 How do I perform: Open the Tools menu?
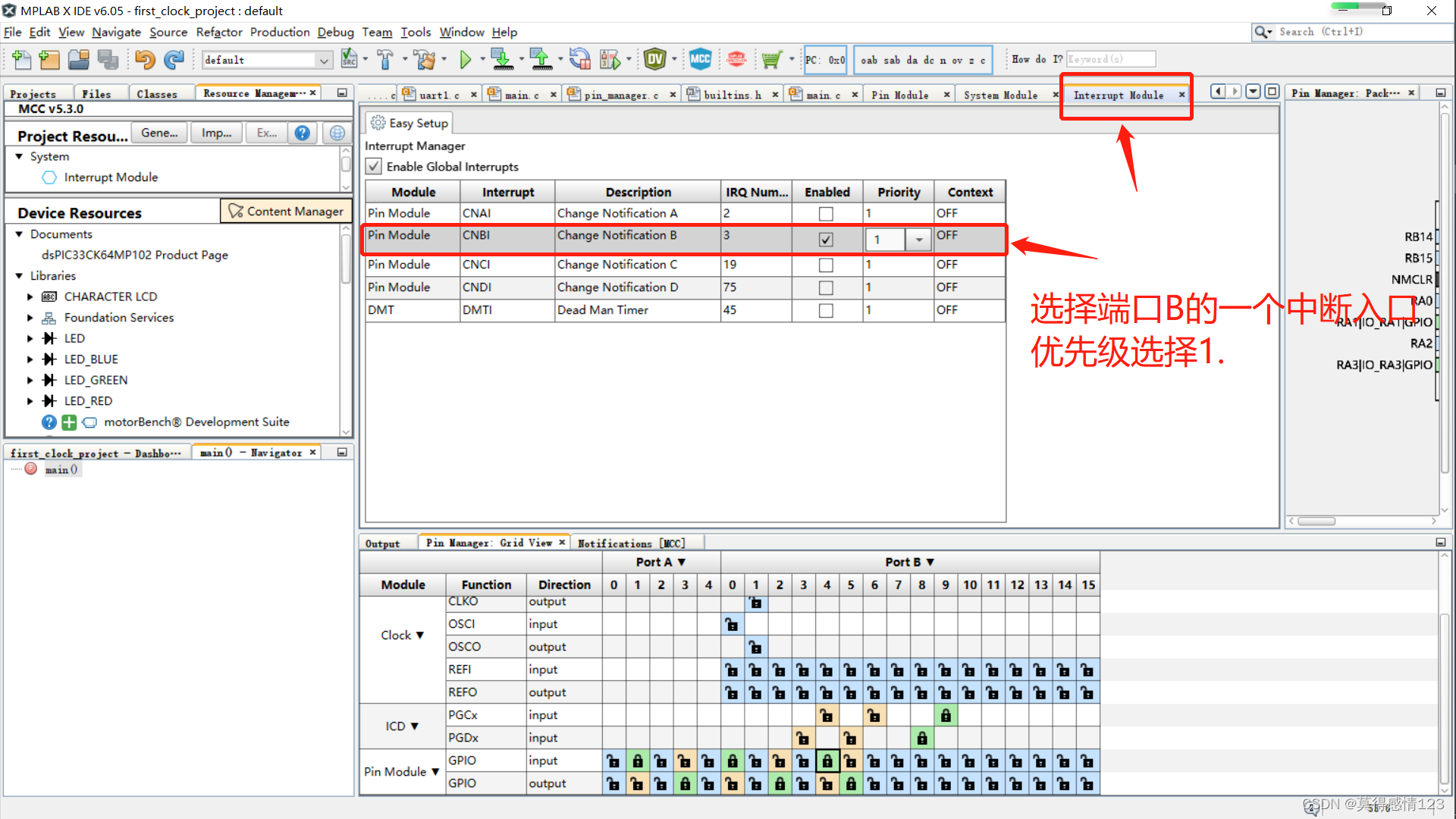click(416, 32)
